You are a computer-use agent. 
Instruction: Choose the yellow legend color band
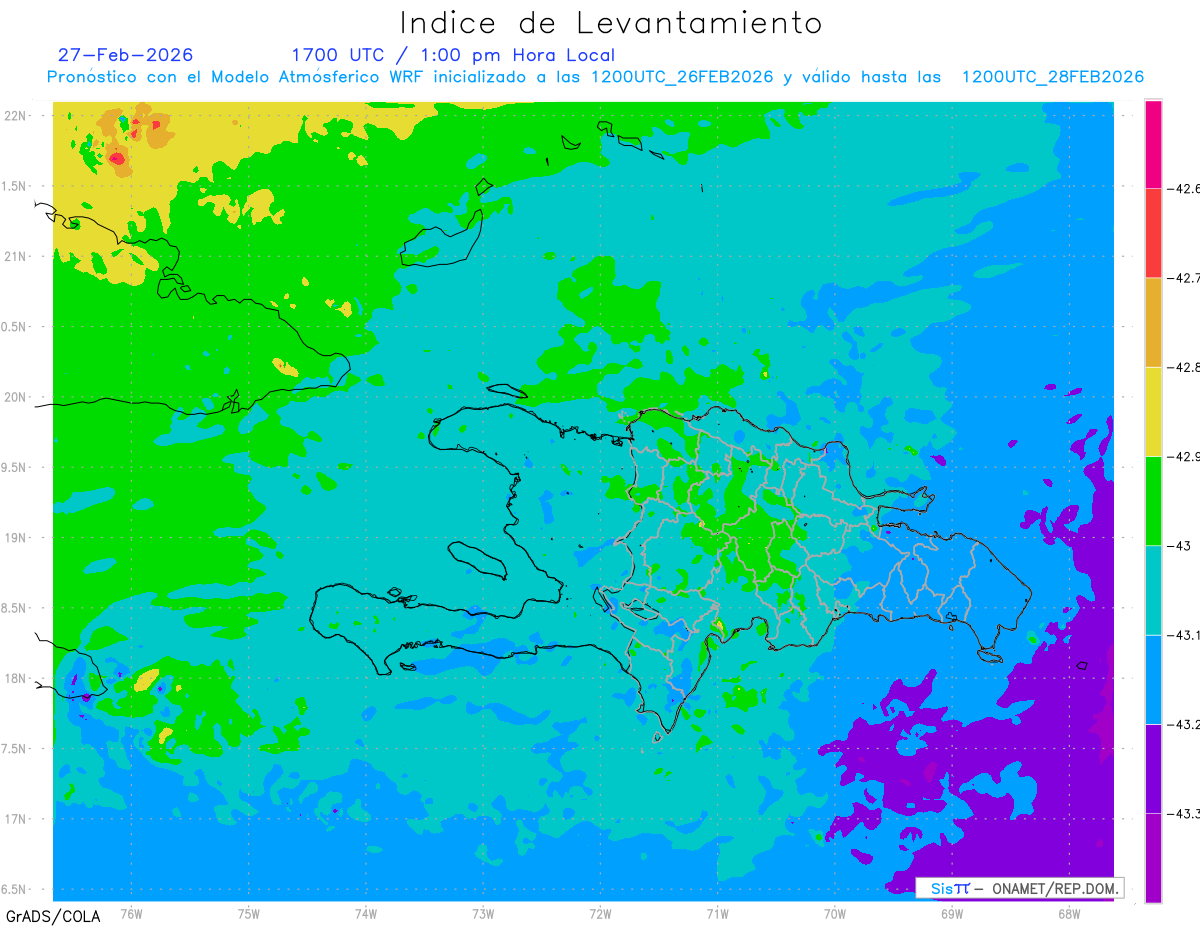point(1153,411)
